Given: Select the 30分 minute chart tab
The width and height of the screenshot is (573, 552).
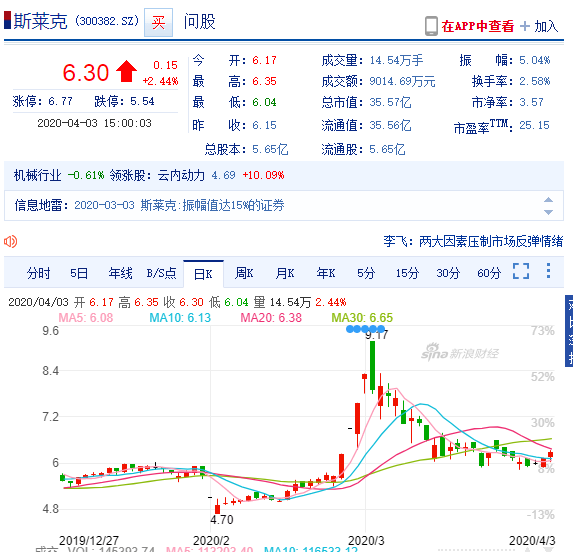Looking at the screenshot, I should (x=448, y=273).
